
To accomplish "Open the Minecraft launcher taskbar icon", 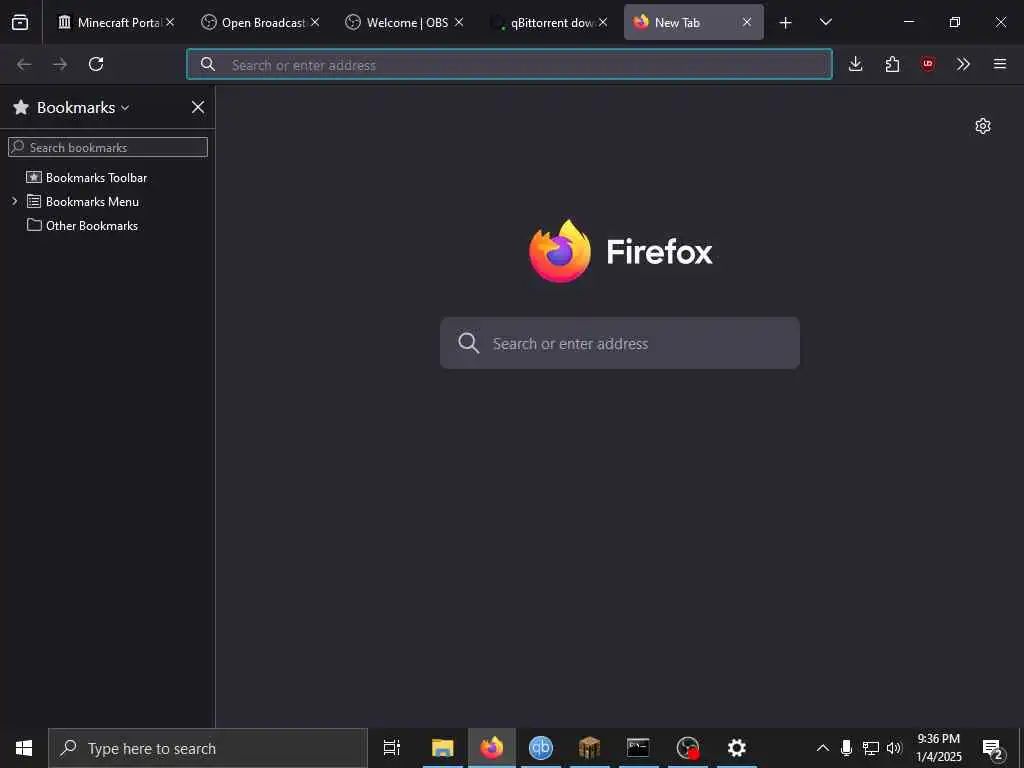I will click(x=589, y=748).
